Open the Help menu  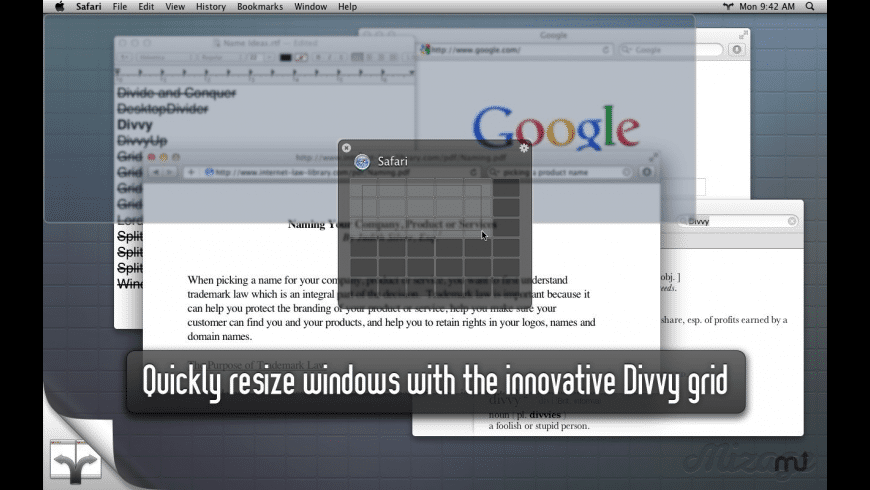coord(347,7)
